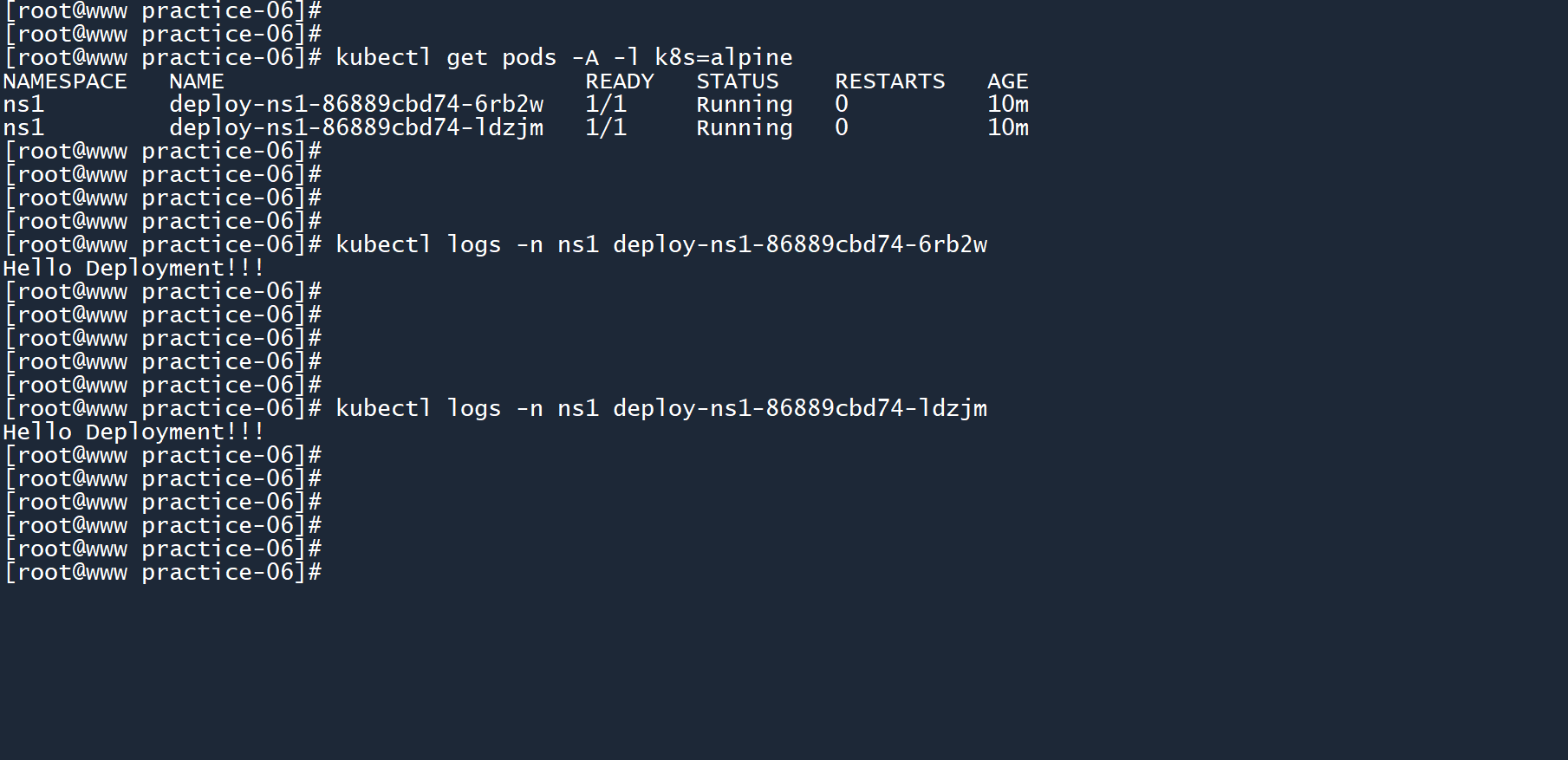The height and width of the screenshot is (760, 1568).
Task: Click restarts count 0 in the ldzjm row
Action: pos(841,128)
